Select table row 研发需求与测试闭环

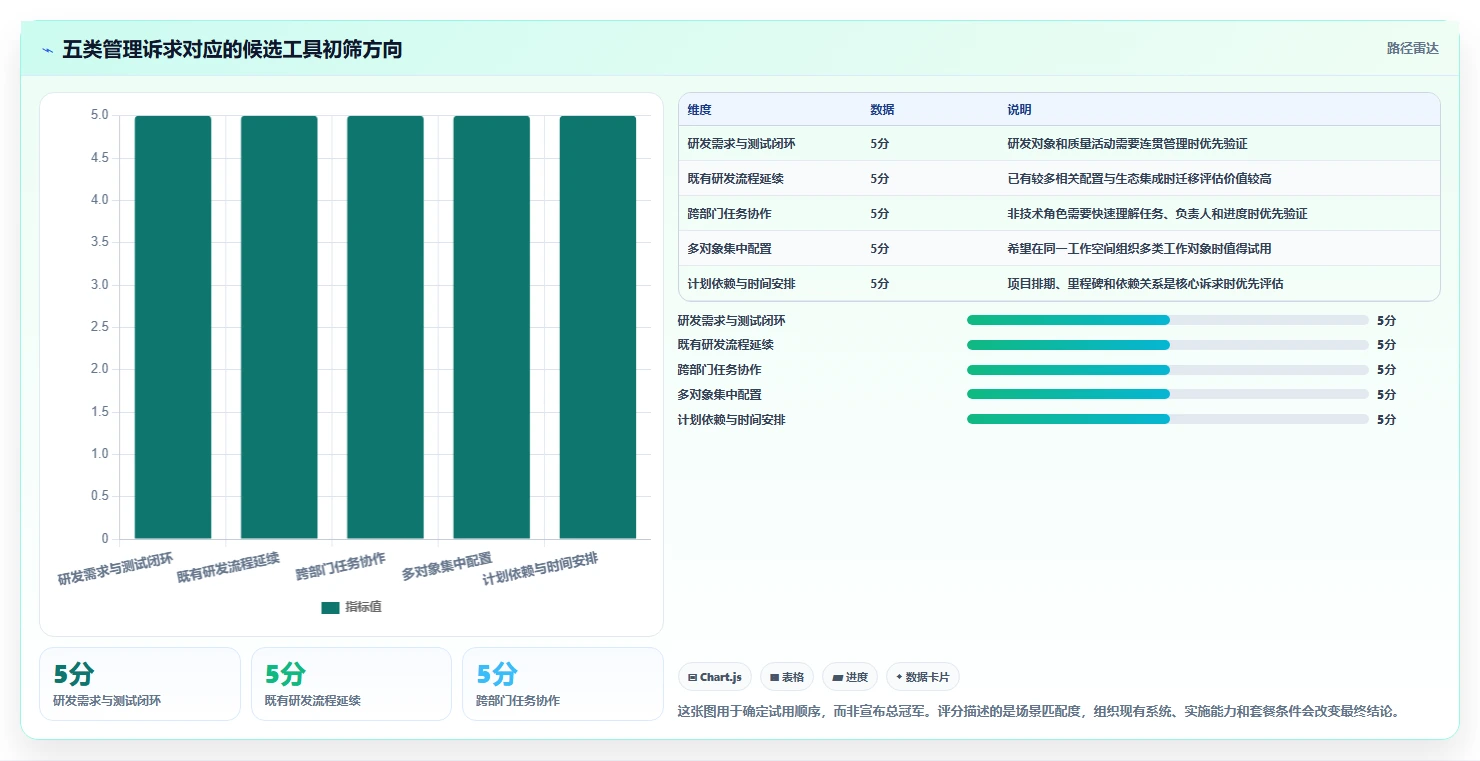pos(1059,144)
